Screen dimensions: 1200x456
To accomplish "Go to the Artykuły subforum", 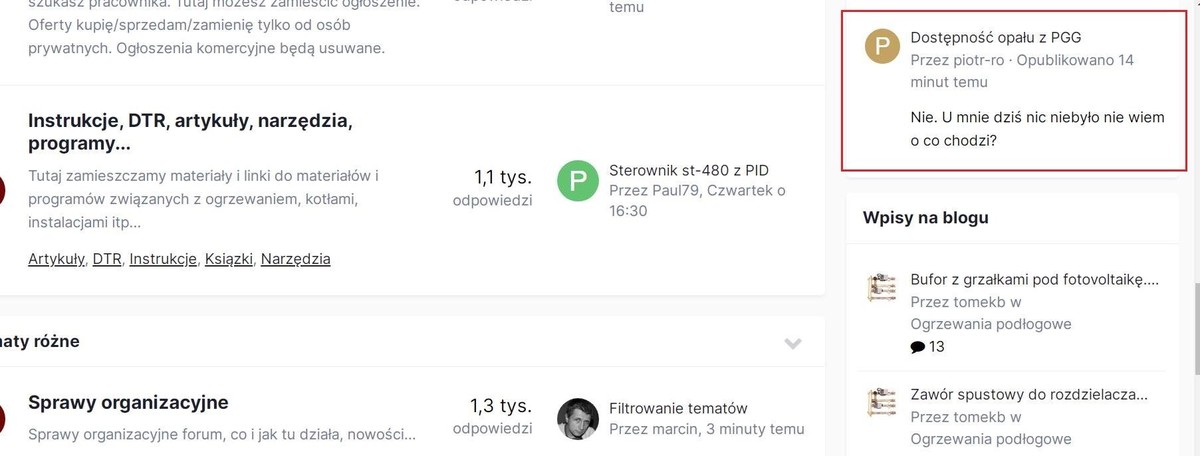I will pyautogui.click(x=56, y=259).
